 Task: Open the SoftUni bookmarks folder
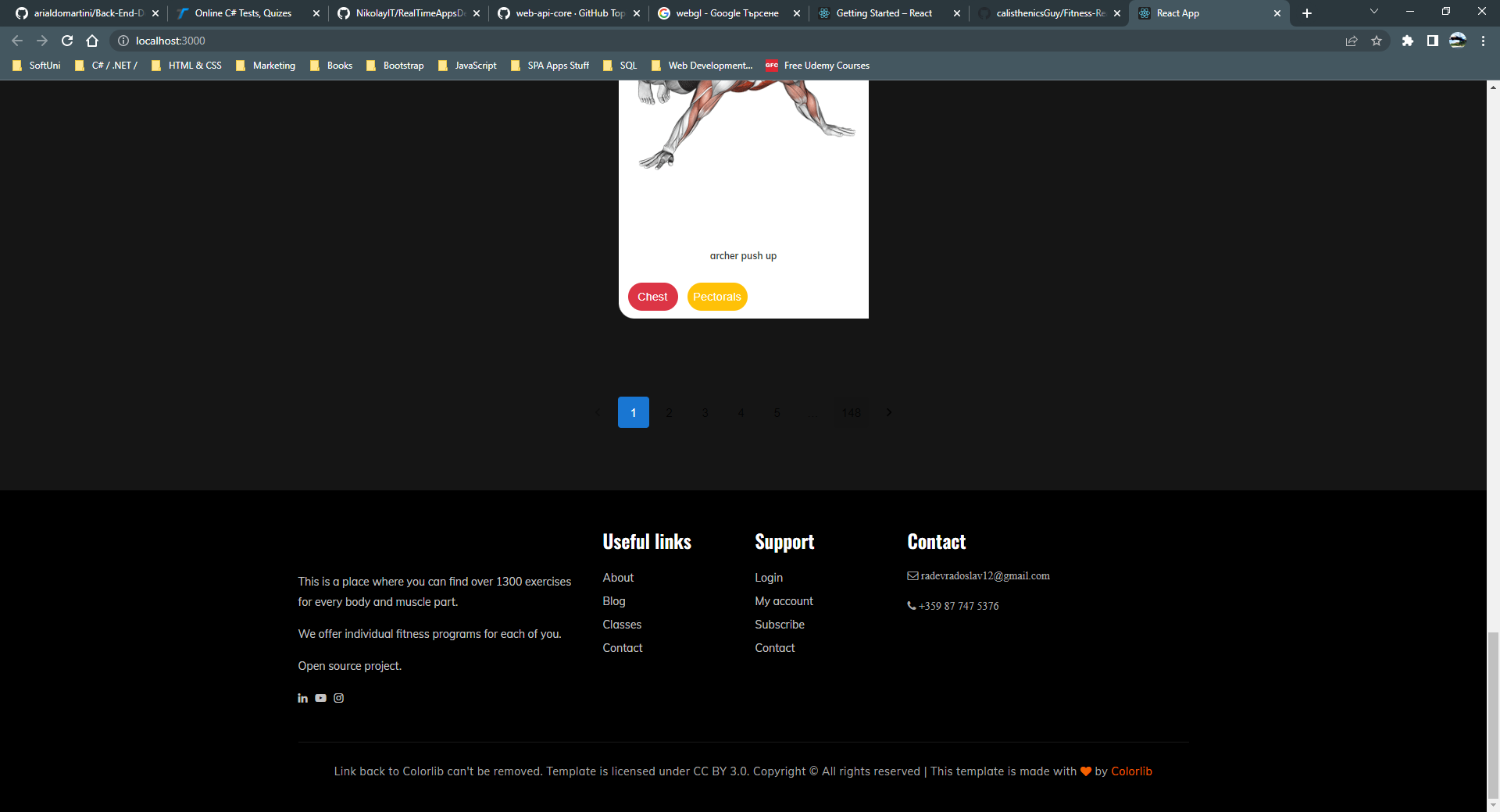pos(36,66)
